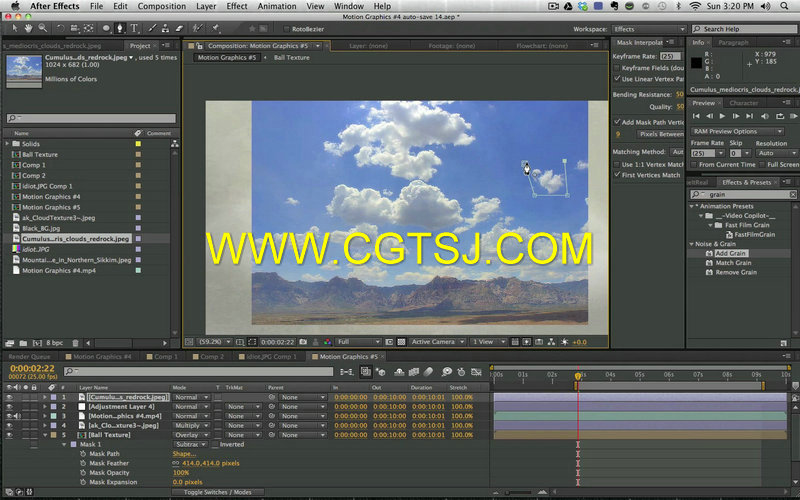Click the Effects & Presets search field
This screenshot has width=800, height=500.
pyautogui.click(x=743, y=194)
